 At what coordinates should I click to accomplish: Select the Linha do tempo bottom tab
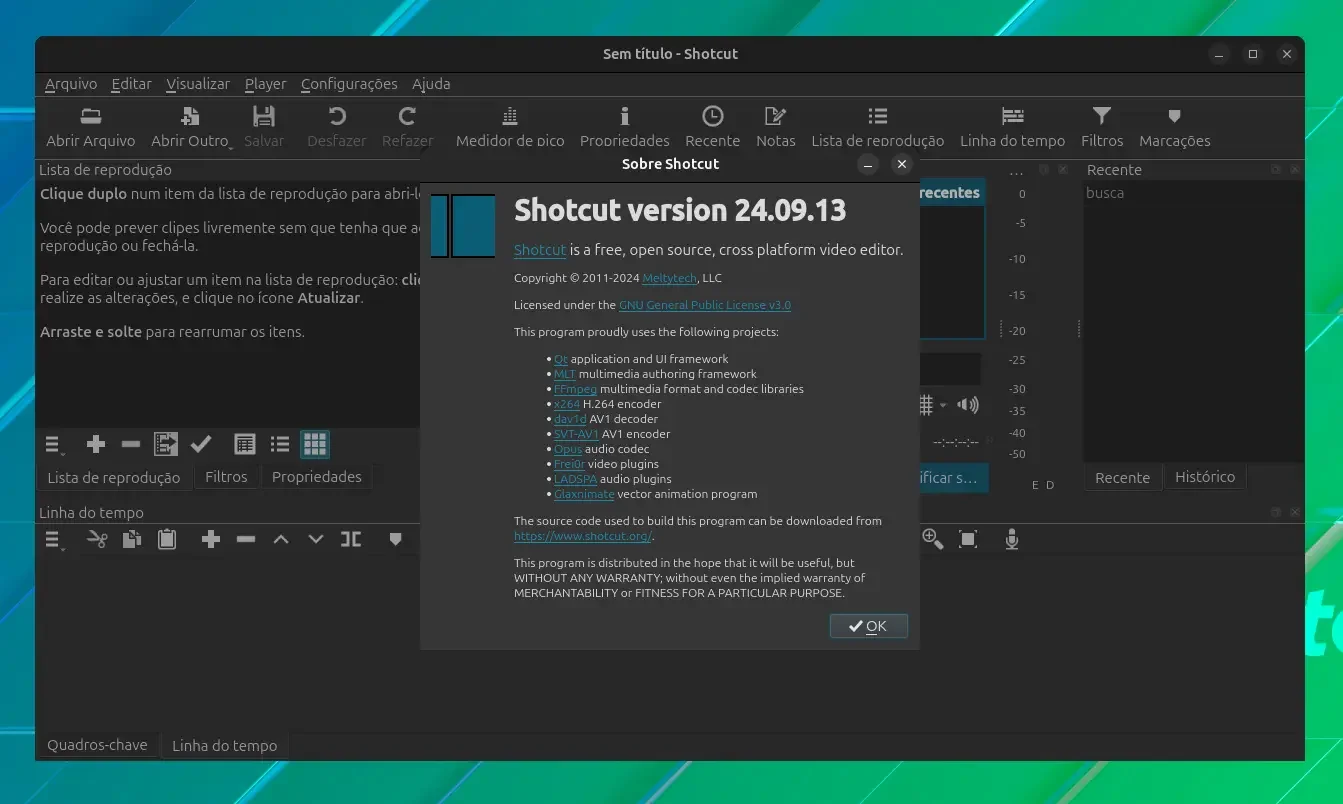[224, 745]
